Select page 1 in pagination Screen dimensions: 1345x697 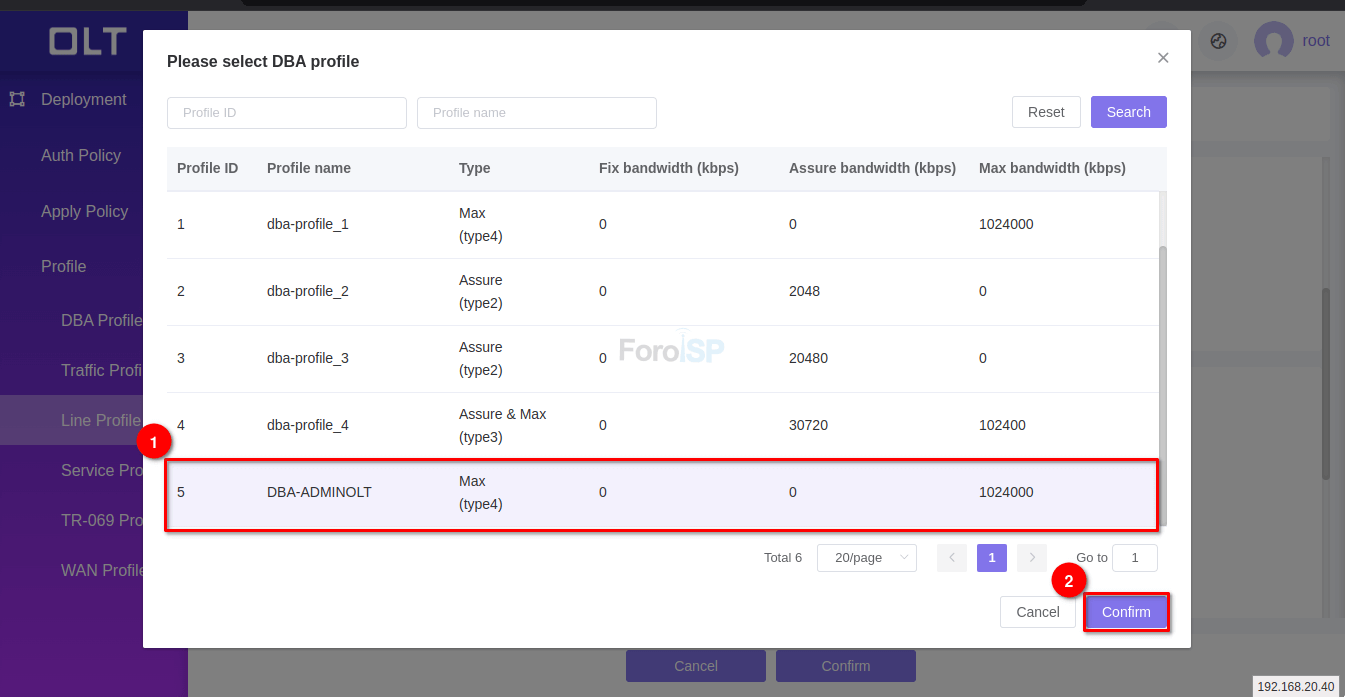[991, 558]
